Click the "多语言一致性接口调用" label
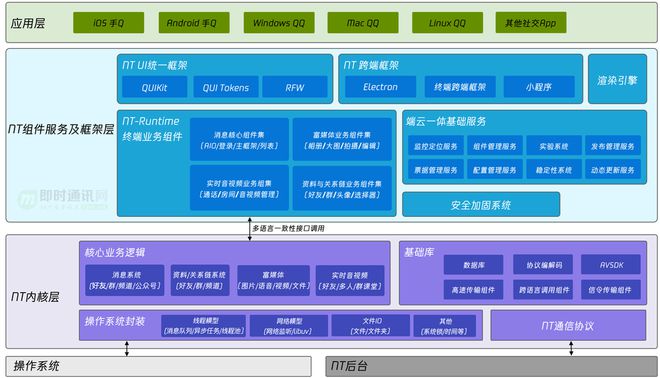Image resolution: width=660 pixels, height=378 pixels. click(x=288, y=229)
